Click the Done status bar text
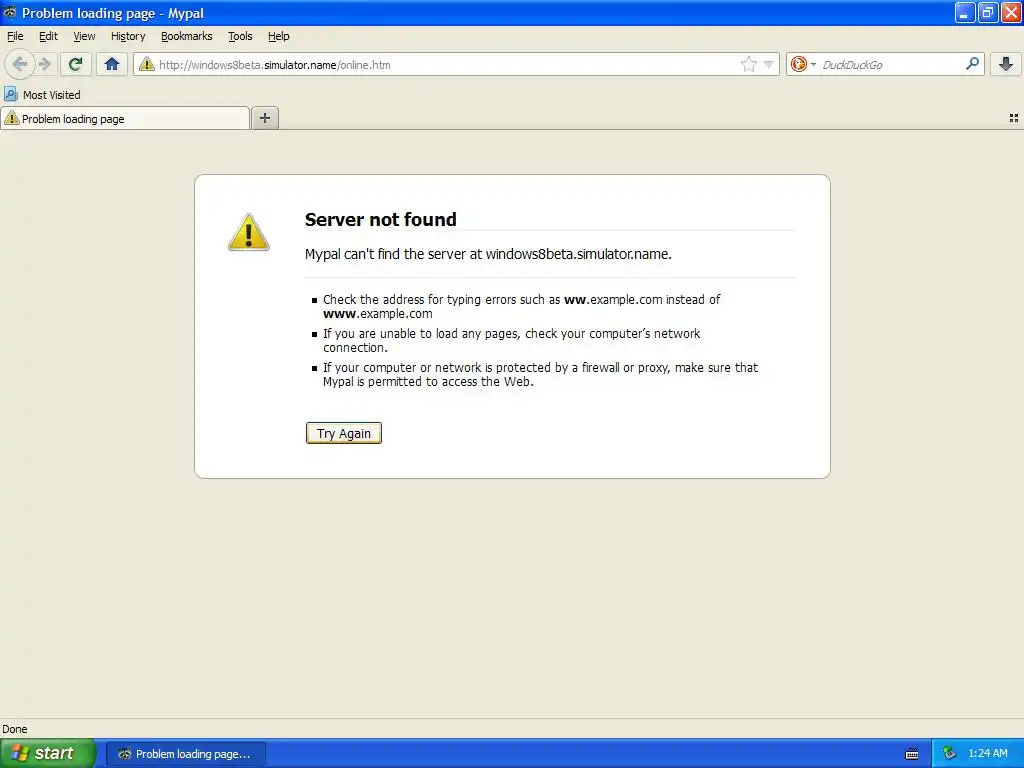 [x=14, y=729]
